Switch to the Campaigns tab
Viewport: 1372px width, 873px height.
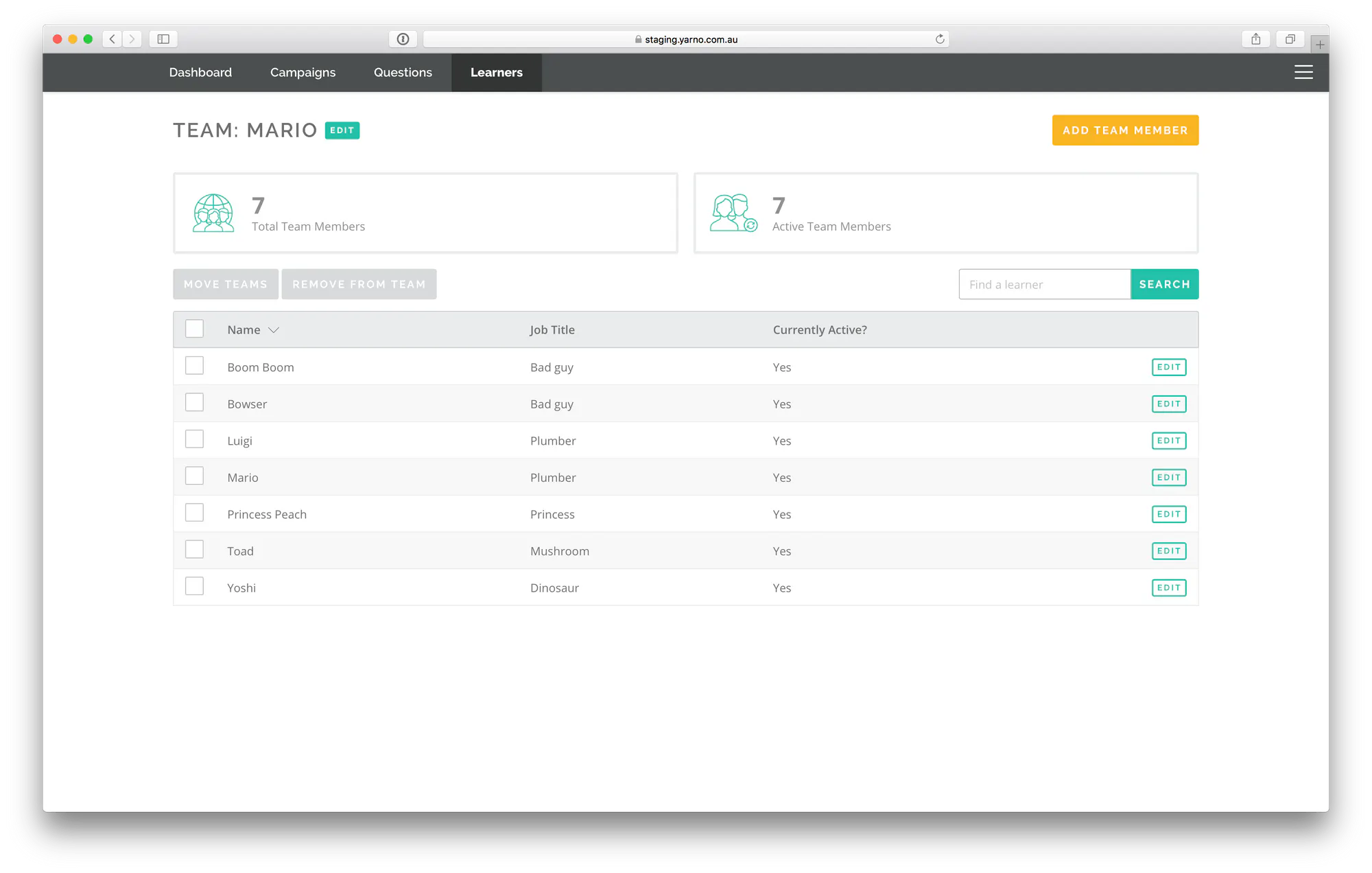coord(303,72)
